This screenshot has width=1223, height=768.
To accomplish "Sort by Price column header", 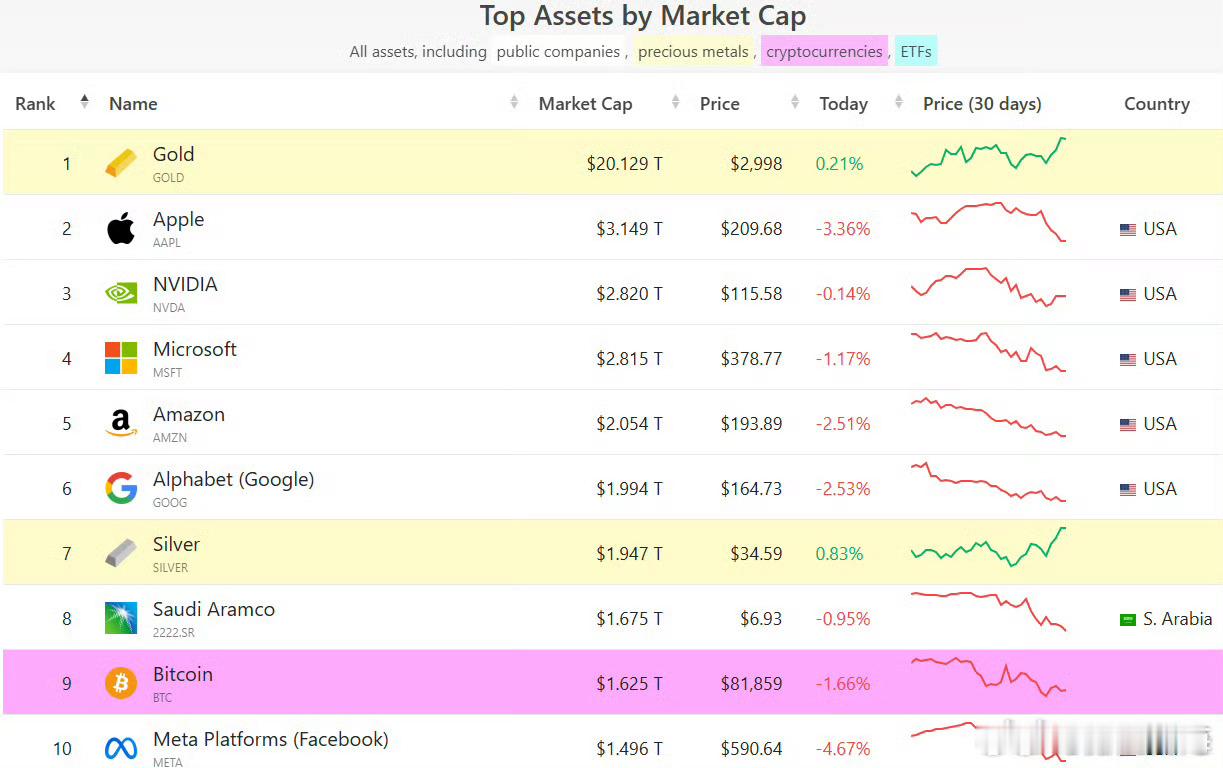I will (x=720, y=103).
